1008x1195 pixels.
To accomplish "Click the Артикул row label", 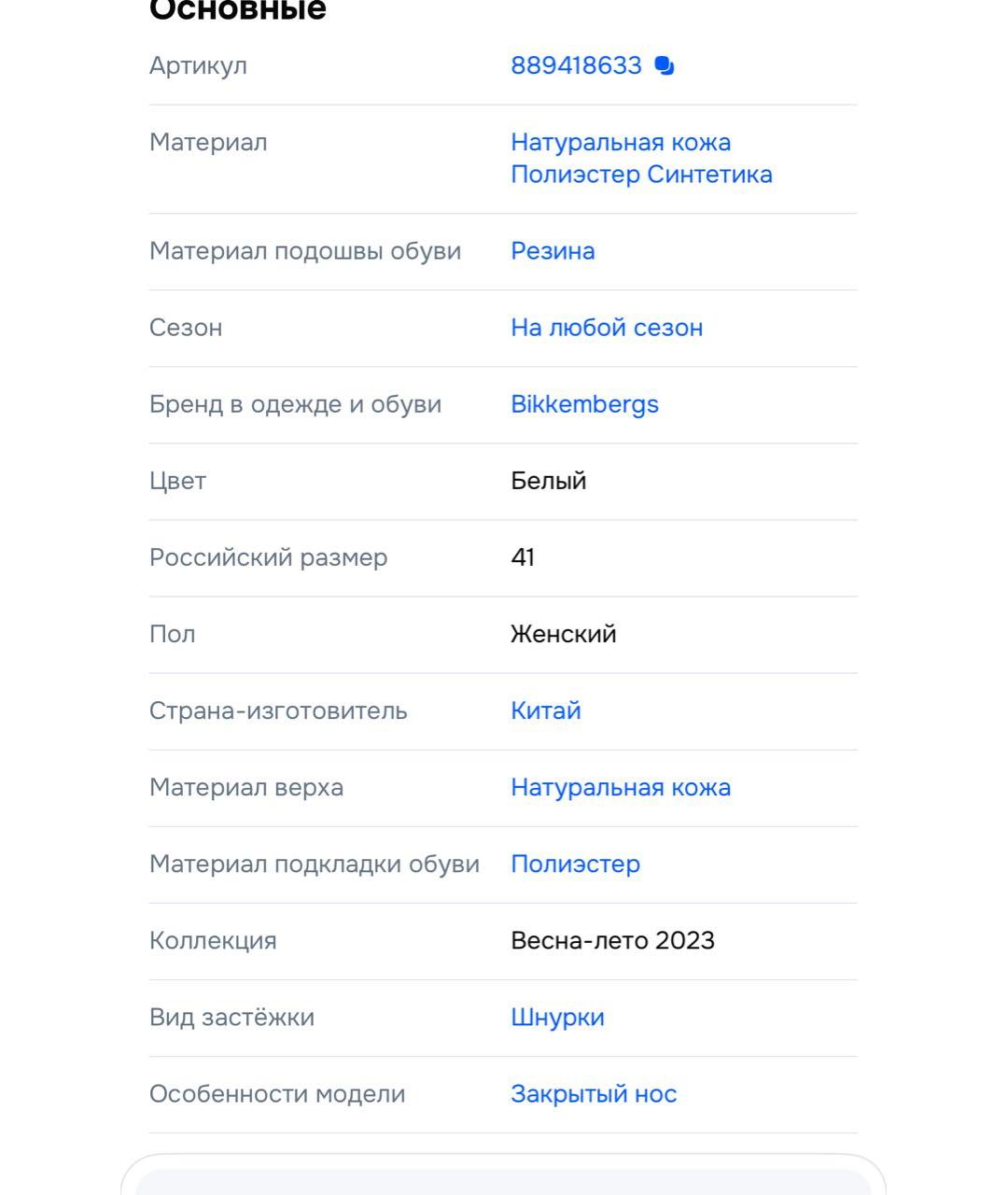I will coord(198,65).
